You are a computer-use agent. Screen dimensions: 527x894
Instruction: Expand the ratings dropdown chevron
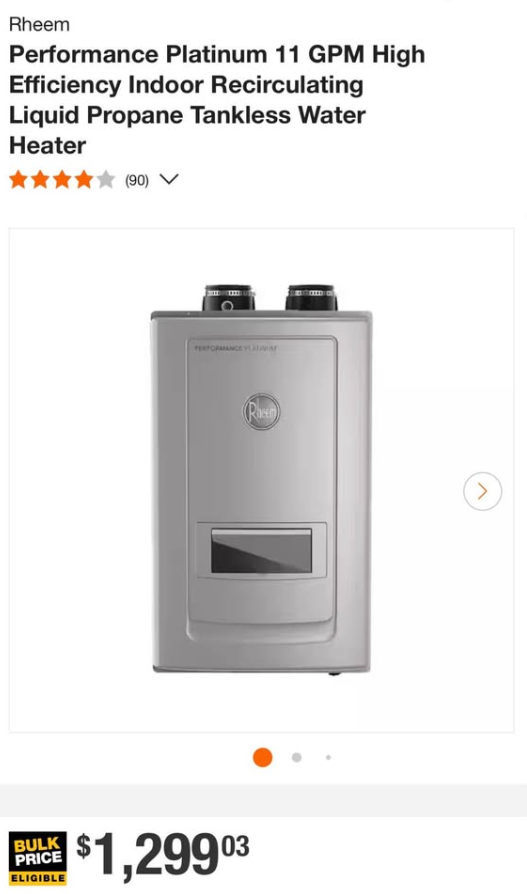[169, 180]
